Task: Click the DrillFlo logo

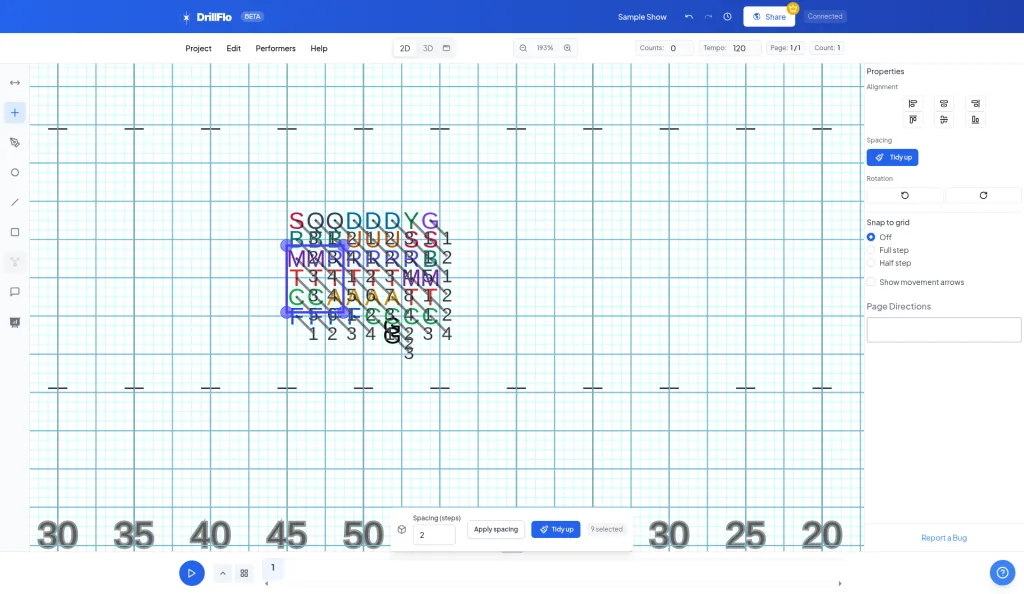Action: [x=206, y=17]
